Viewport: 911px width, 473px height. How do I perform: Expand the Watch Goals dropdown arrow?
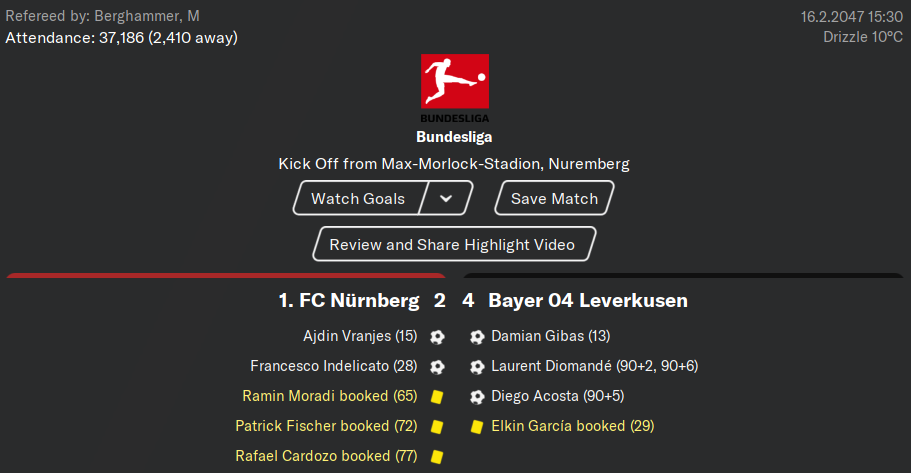tap(446, 198)
